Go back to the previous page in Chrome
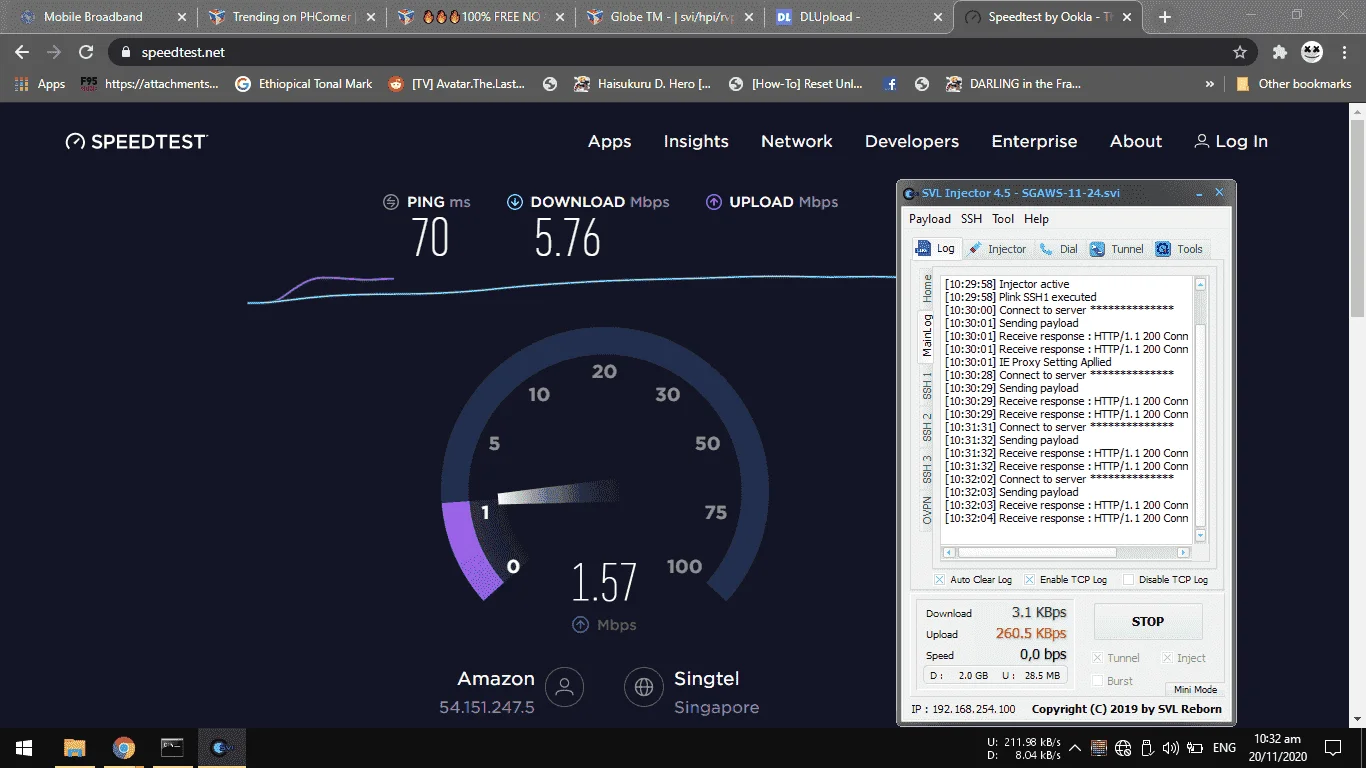The height and width of the screenshot is (768, 1366). [x=22, y=52]
